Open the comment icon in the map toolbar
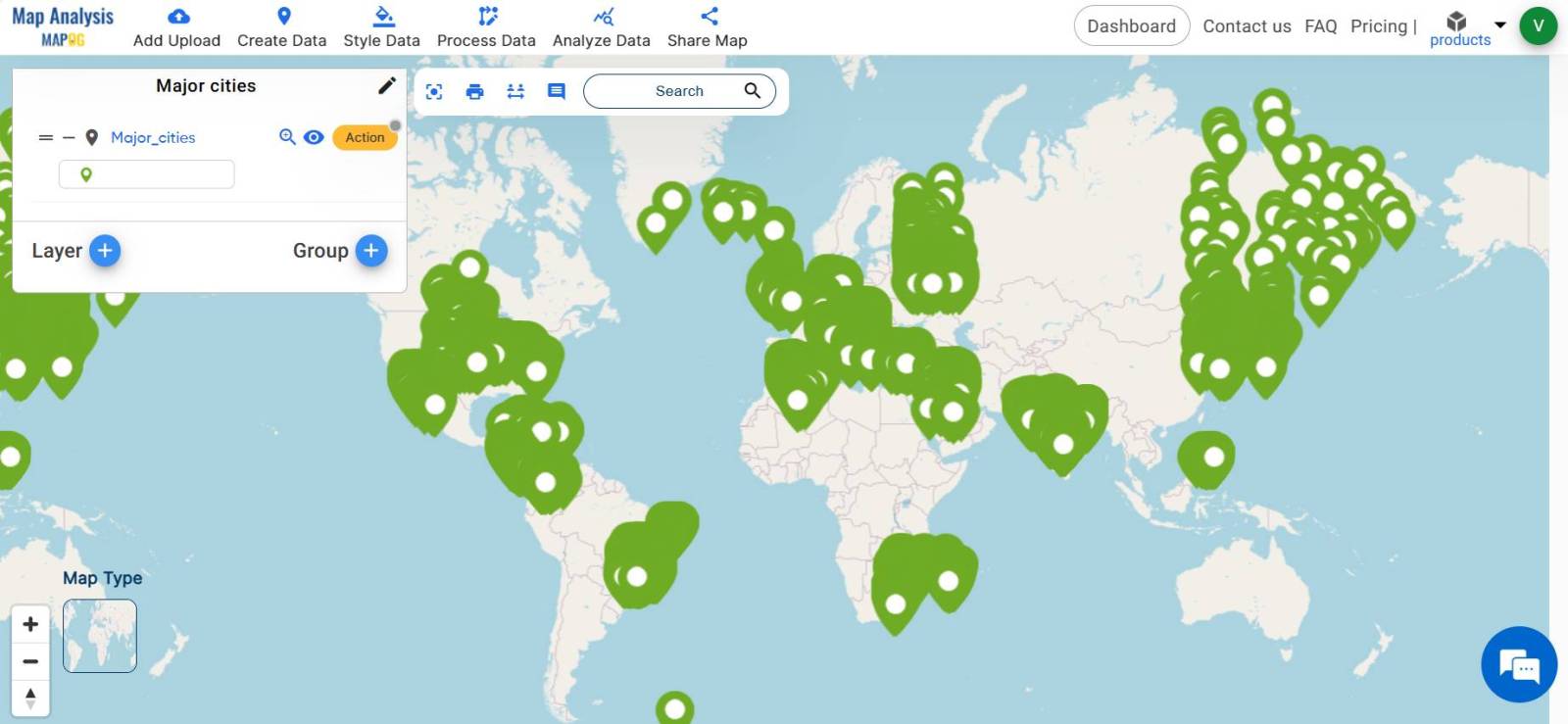Viewport: 1568px width, 724px height. point(557,91)
